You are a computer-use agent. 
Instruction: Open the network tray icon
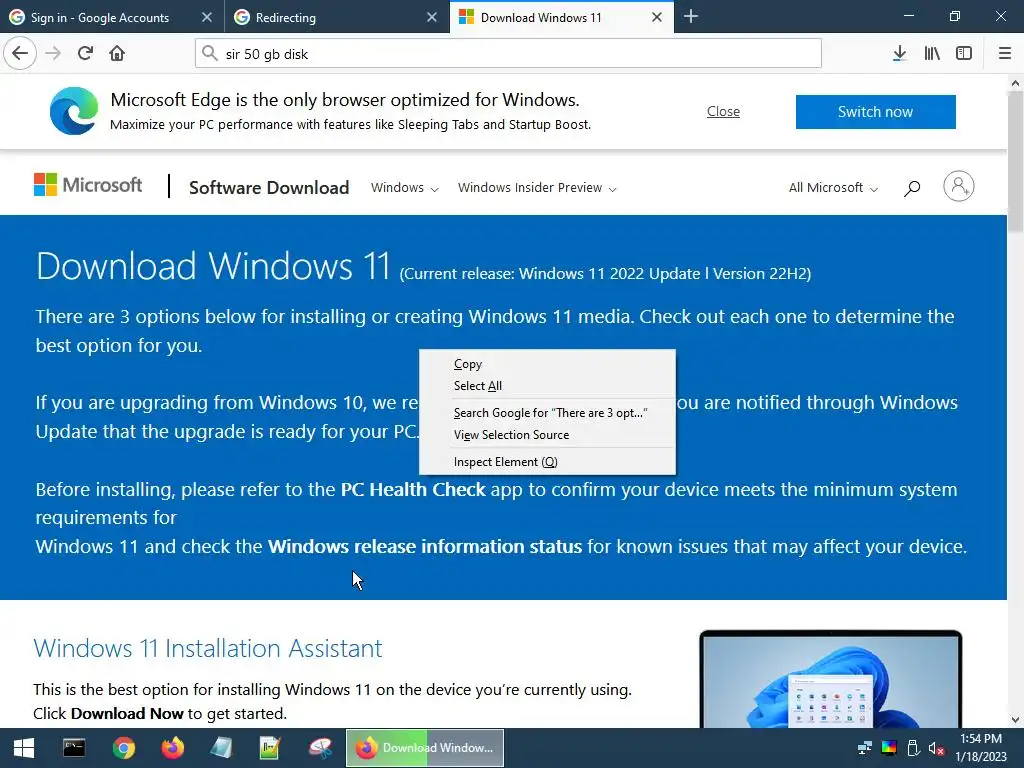pos(865,748)
